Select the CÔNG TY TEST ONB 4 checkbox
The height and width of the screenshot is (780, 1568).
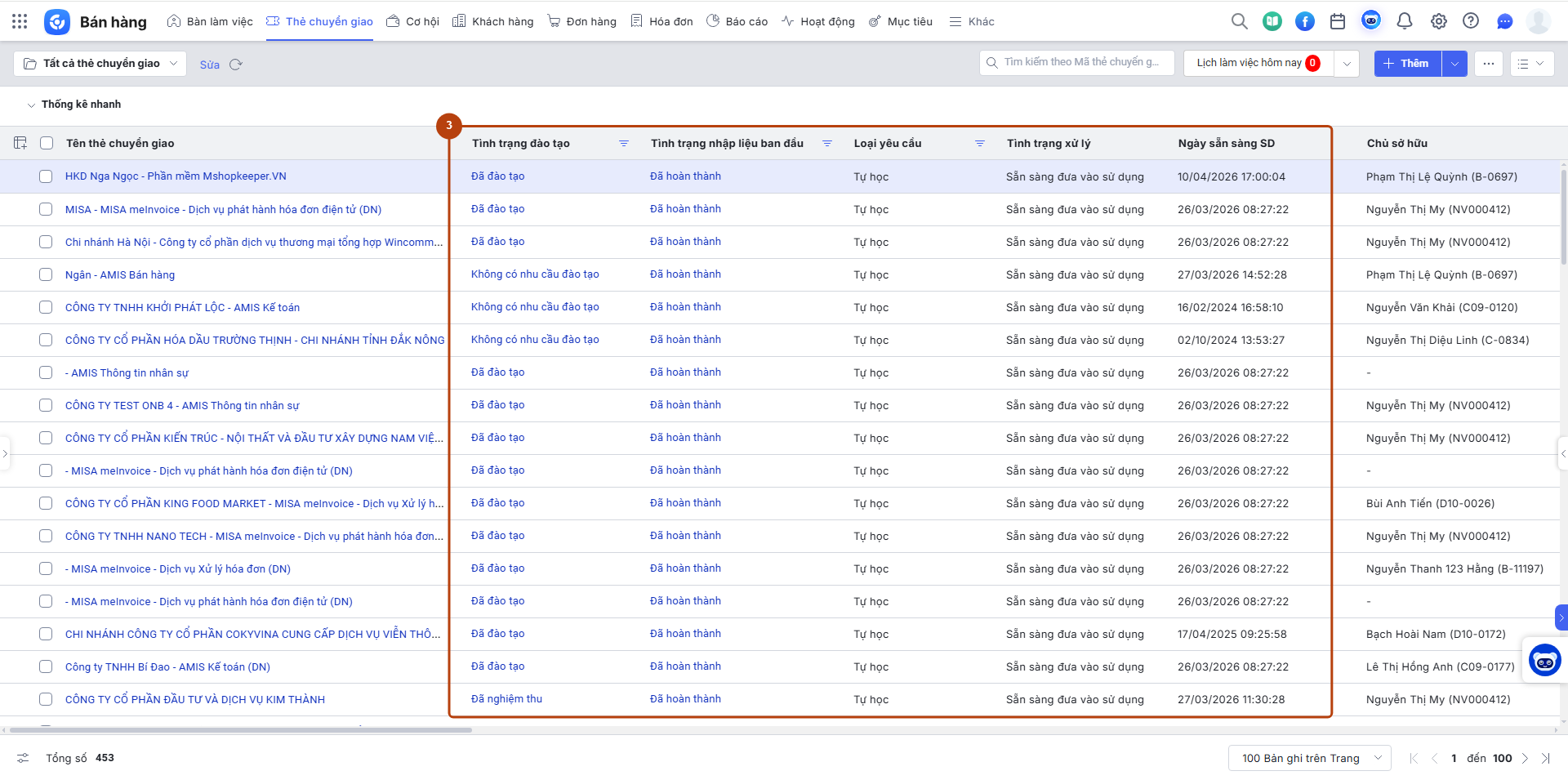[x=46, y=405]
